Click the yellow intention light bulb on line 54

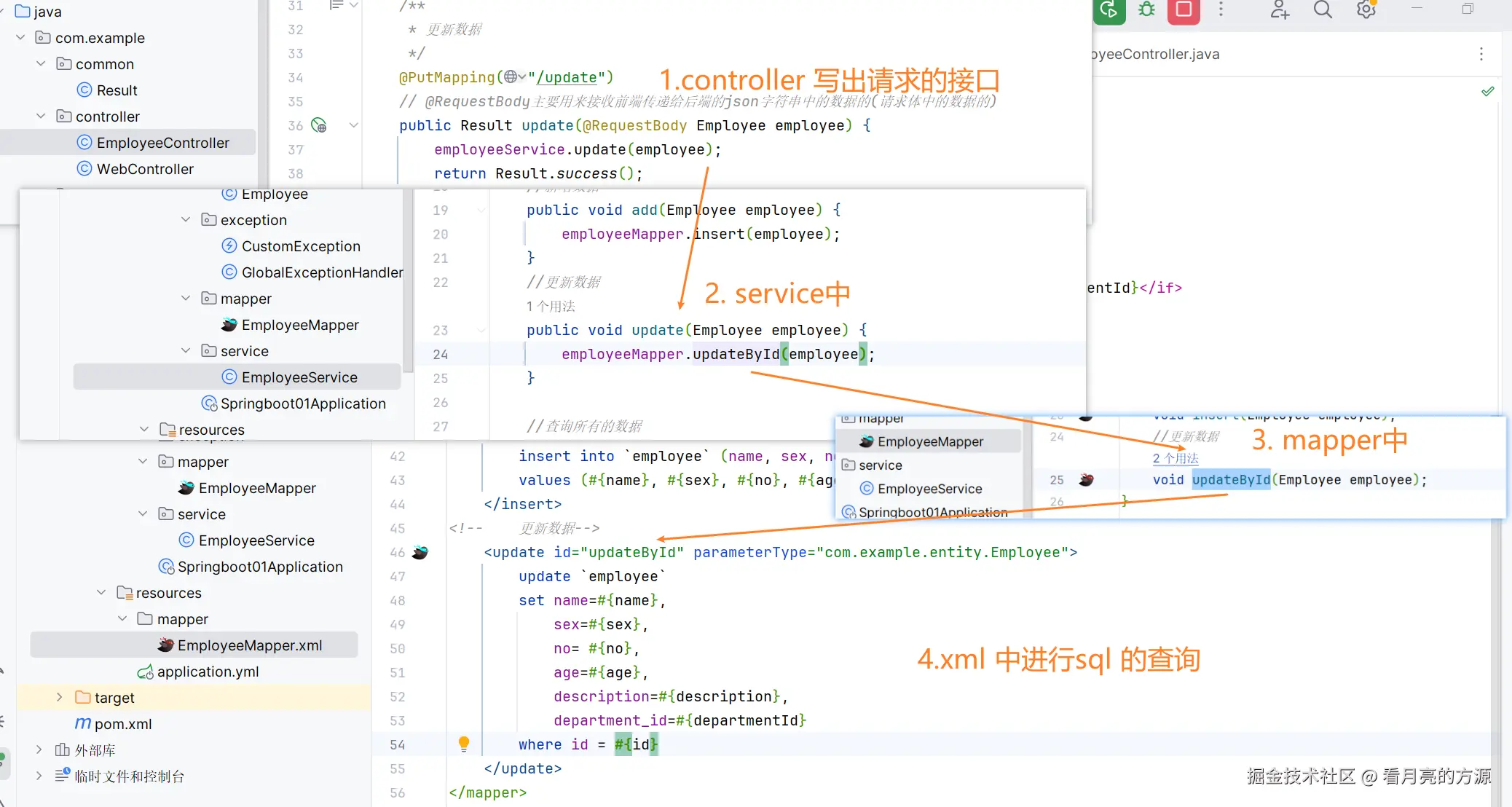point(464,744)
